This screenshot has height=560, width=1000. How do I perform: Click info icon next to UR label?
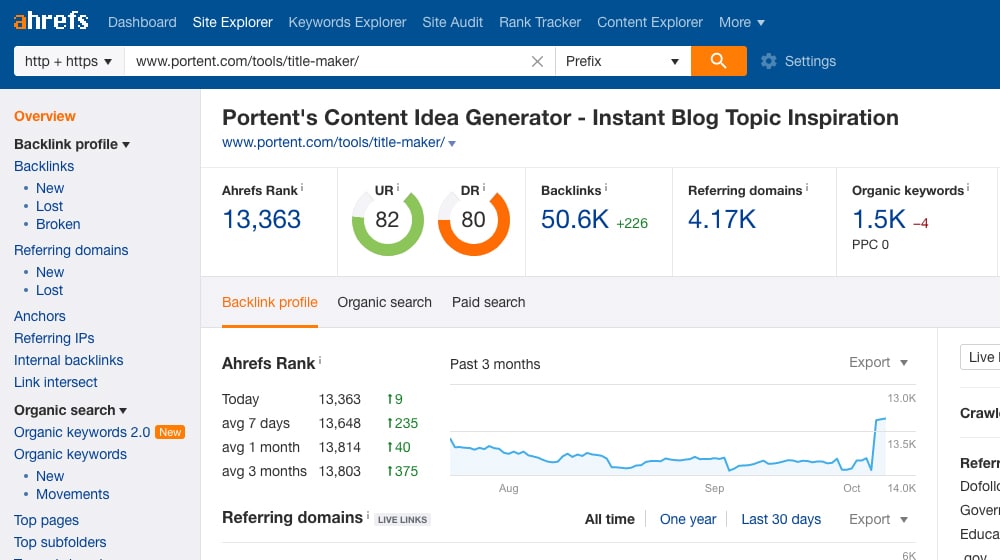398,188
